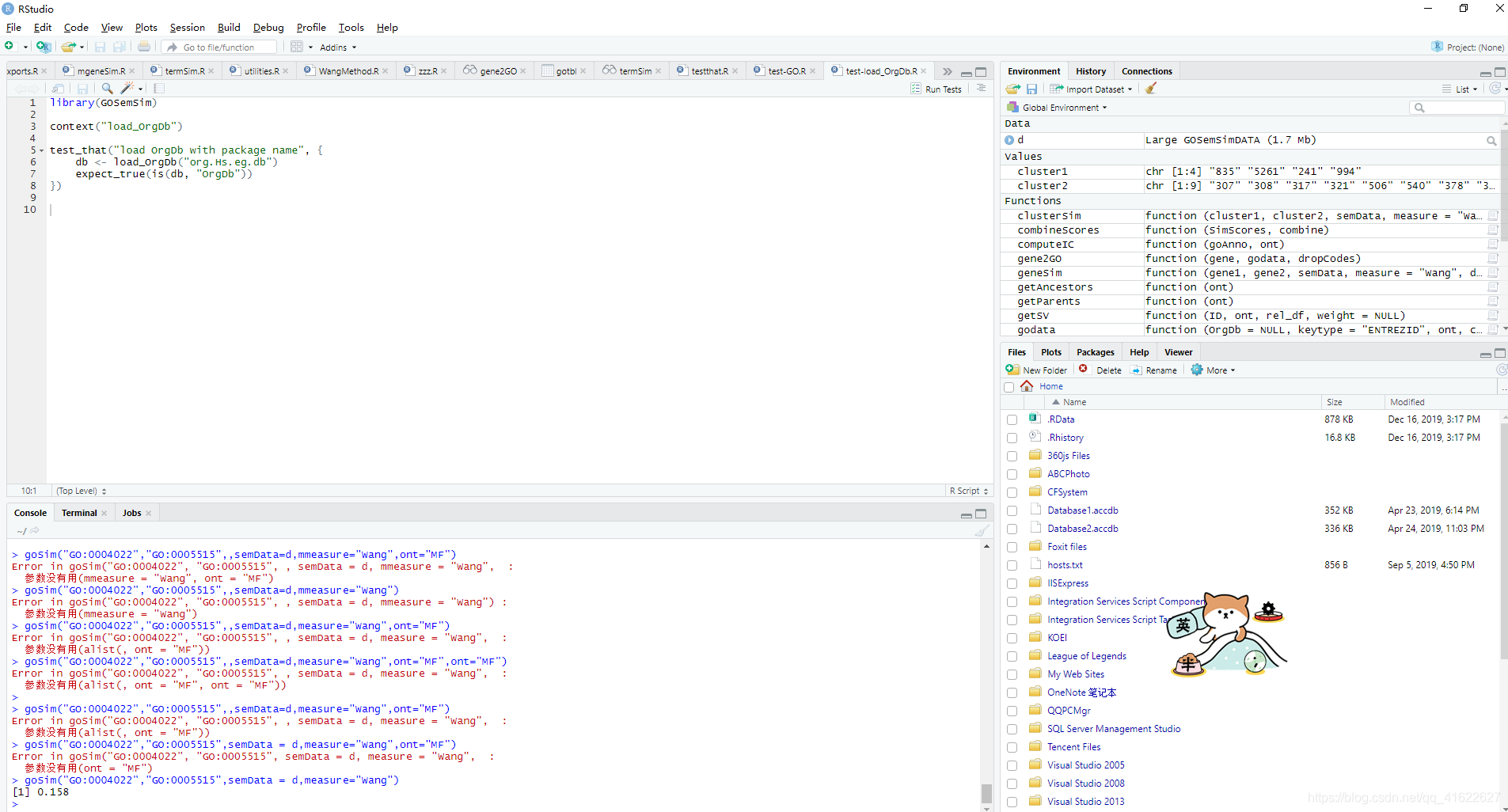
Task: Open the Global Environment dropdown
Action: 1057,107
